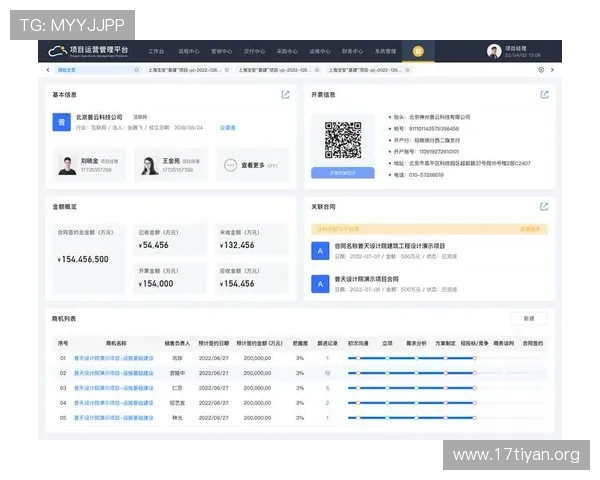The image size is (600, 480).
Task: Click 查看更多 contacts card
Action: [x=253, y=165]
